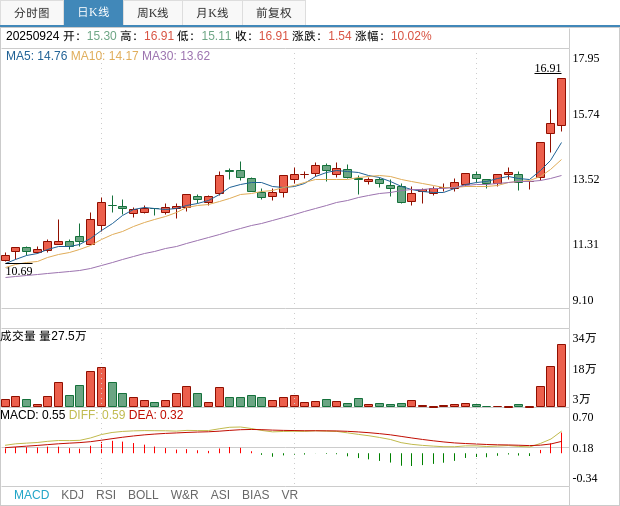Click the 成交量 量27.5万 label

(x=43, y=336)
